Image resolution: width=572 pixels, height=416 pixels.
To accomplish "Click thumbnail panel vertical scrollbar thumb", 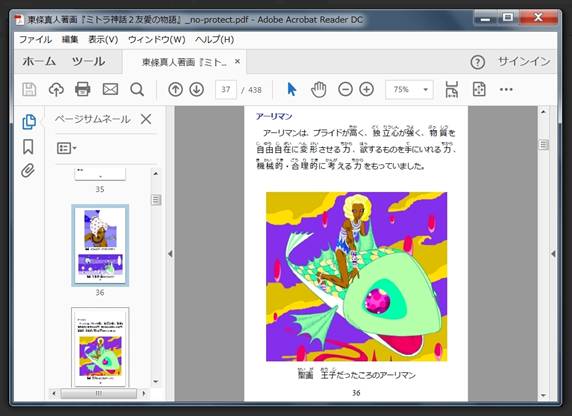I will (x=156, y=200).
